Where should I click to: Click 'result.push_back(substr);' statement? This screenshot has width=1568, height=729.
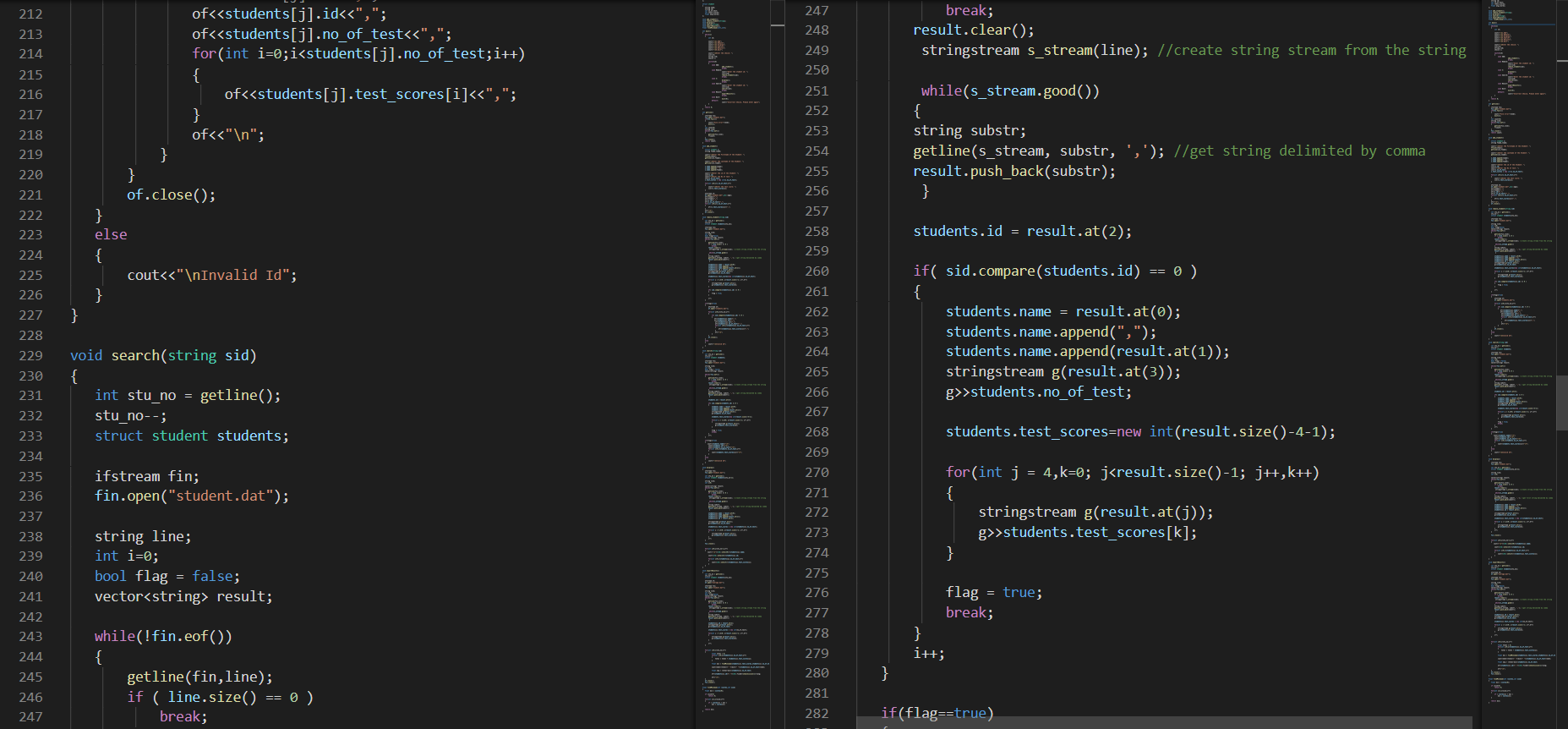coord(1014,171)
